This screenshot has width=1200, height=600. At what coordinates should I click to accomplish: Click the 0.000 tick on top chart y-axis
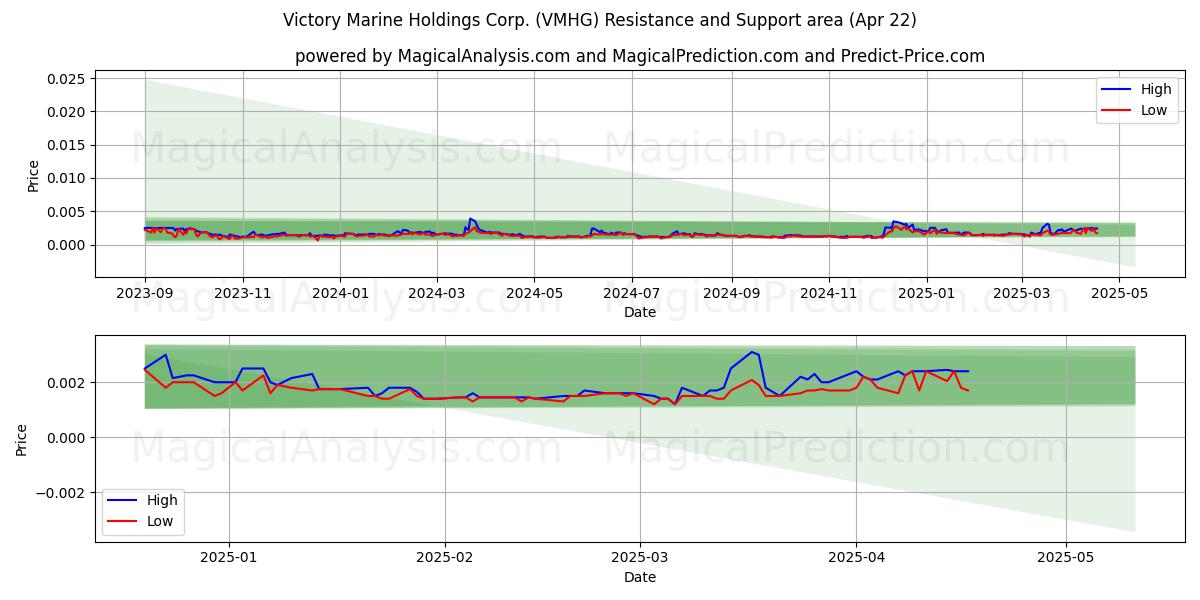68,245
